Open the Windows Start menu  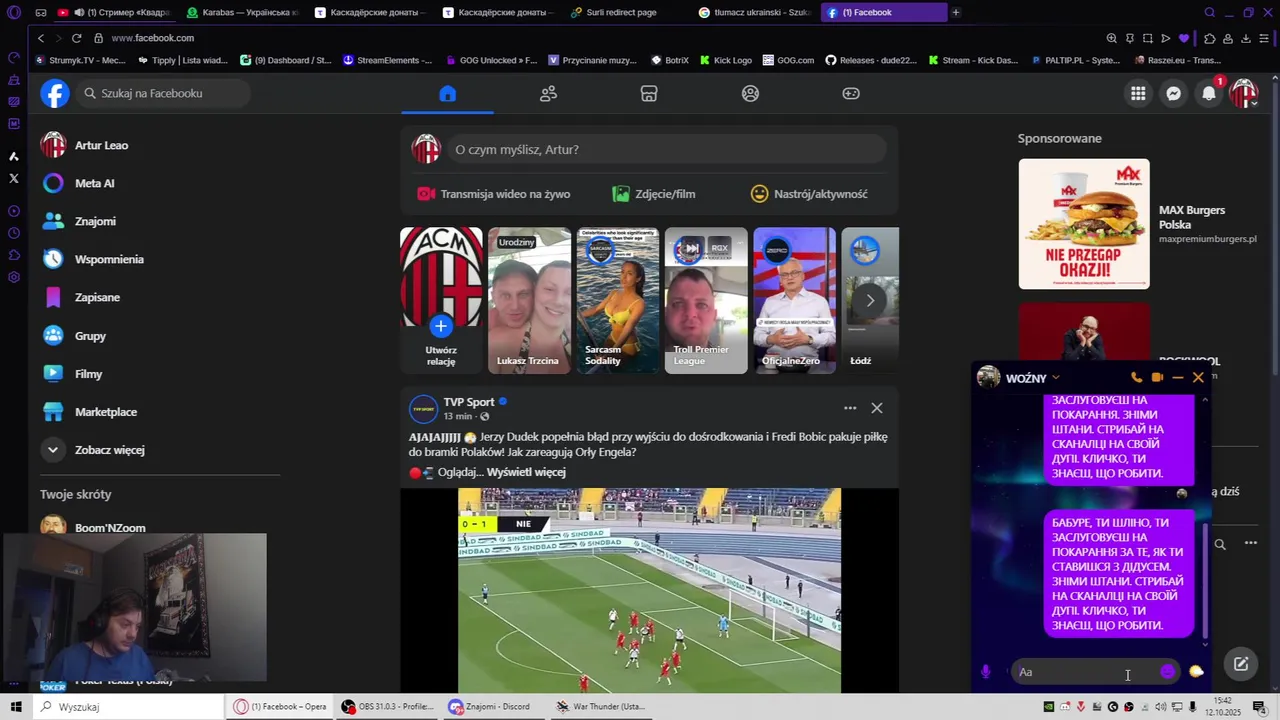(16, 707)
